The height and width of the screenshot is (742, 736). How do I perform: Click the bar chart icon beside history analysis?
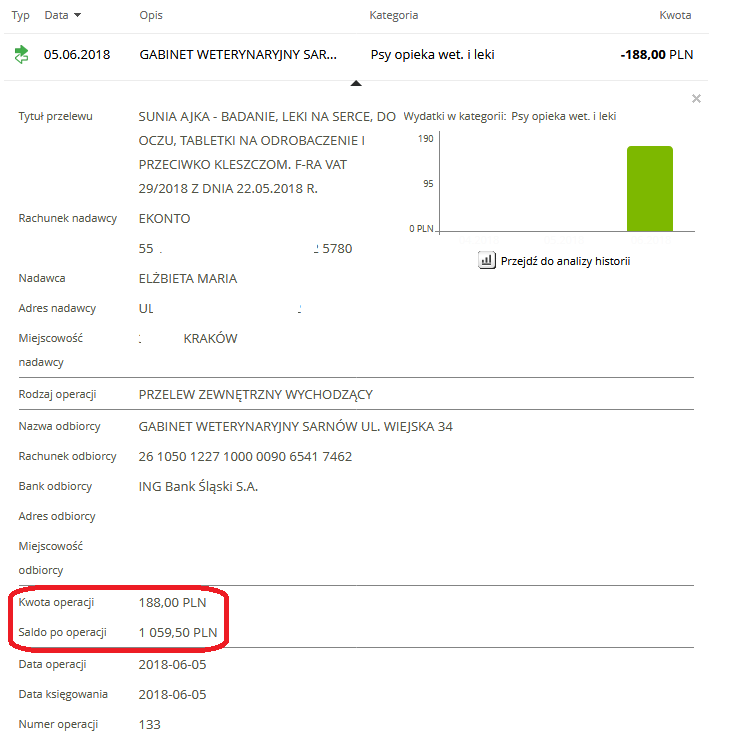[487, 261]
